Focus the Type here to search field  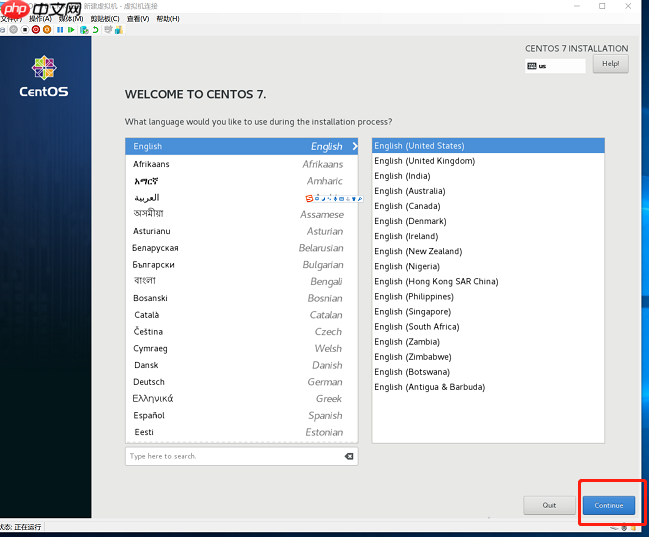point(242,456)
